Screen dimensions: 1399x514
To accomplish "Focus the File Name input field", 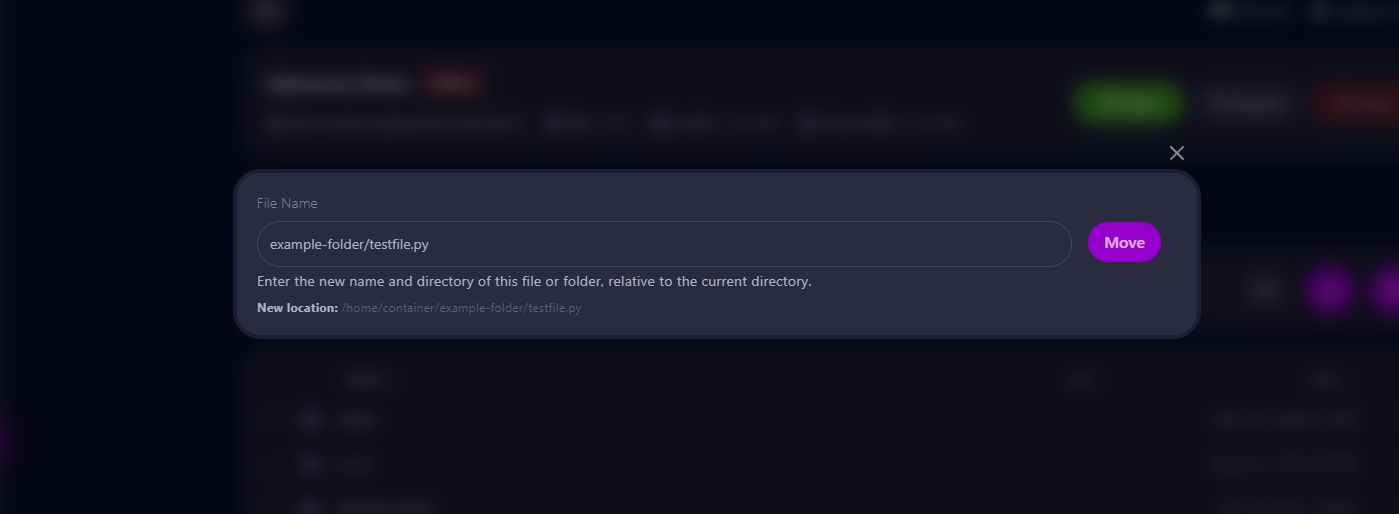I will [x=664, y=244].
